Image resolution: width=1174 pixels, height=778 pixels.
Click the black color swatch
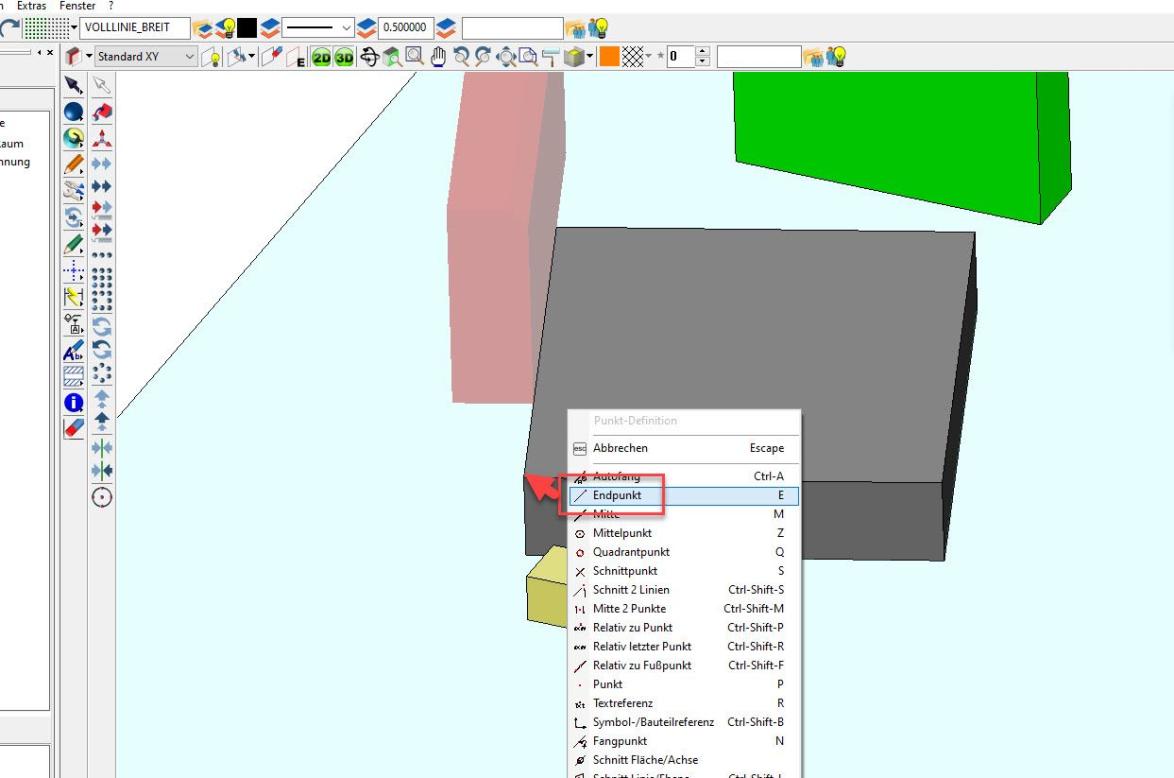pyautogui.click(x=246, y=28)
